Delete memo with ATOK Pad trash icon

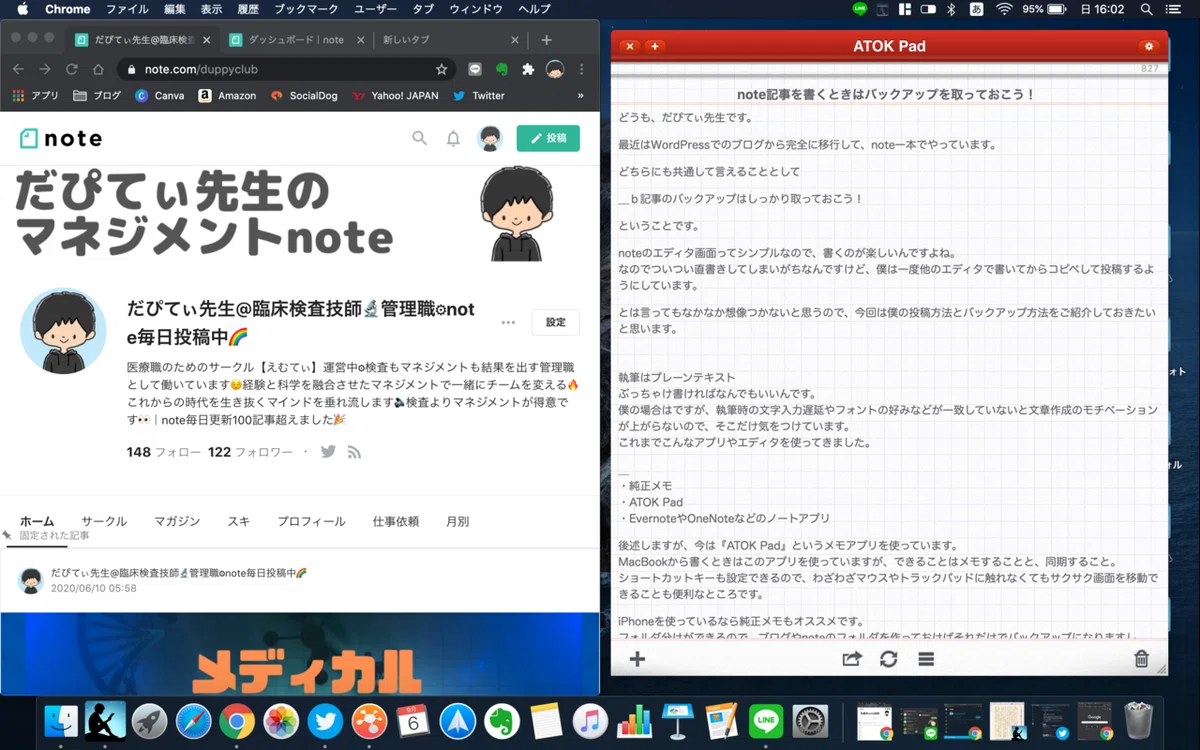coord(1141,659)
